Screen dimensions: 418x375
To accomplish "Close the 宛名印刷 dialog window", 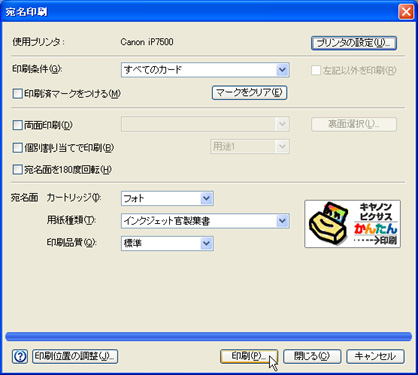I will point(406,12).
